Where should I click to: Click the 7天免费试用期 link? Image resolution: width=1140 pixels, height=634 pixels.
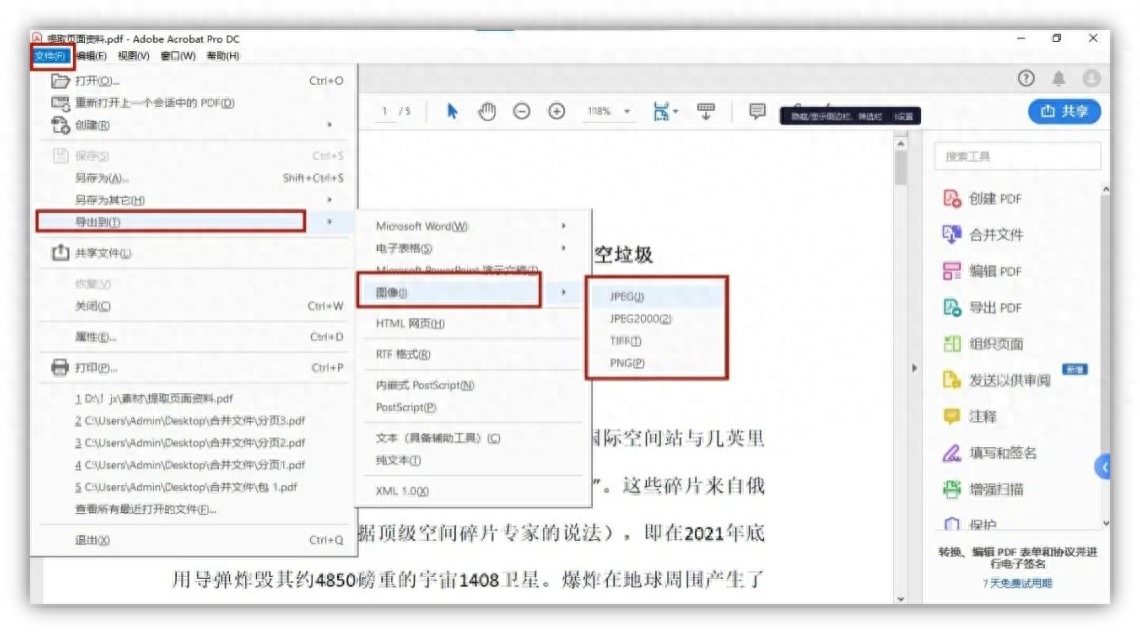tap(1017, 583)
